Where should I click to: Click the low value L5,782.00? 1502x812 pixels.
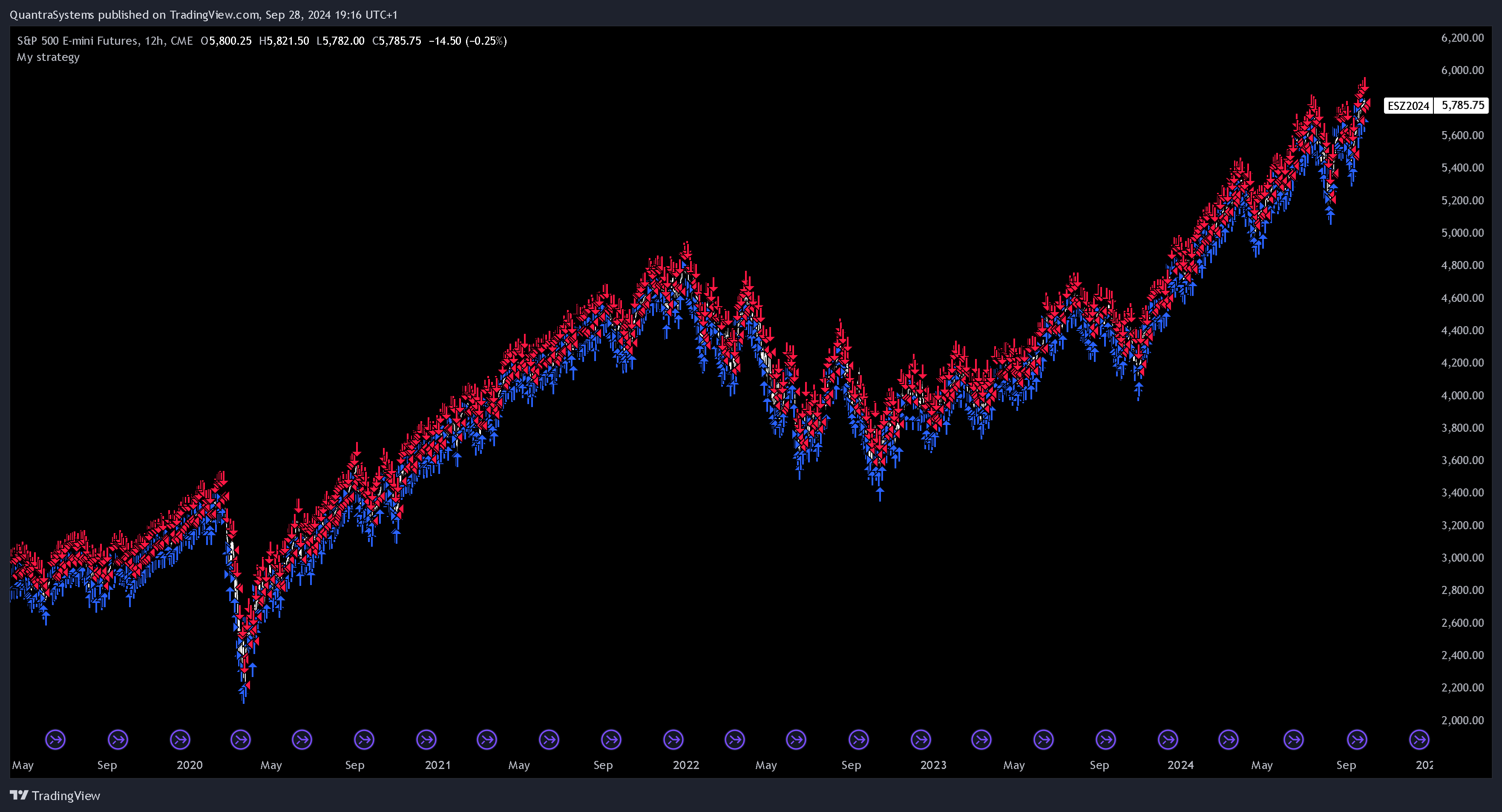[x=340, y=41]
